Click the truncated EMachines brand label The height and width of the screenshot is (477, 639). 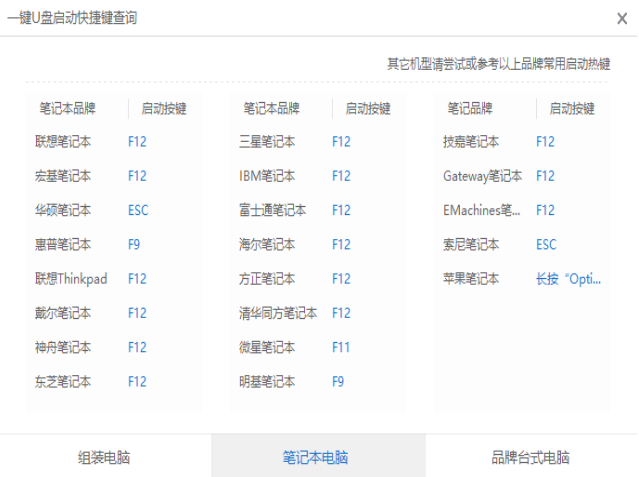point(482,210)
